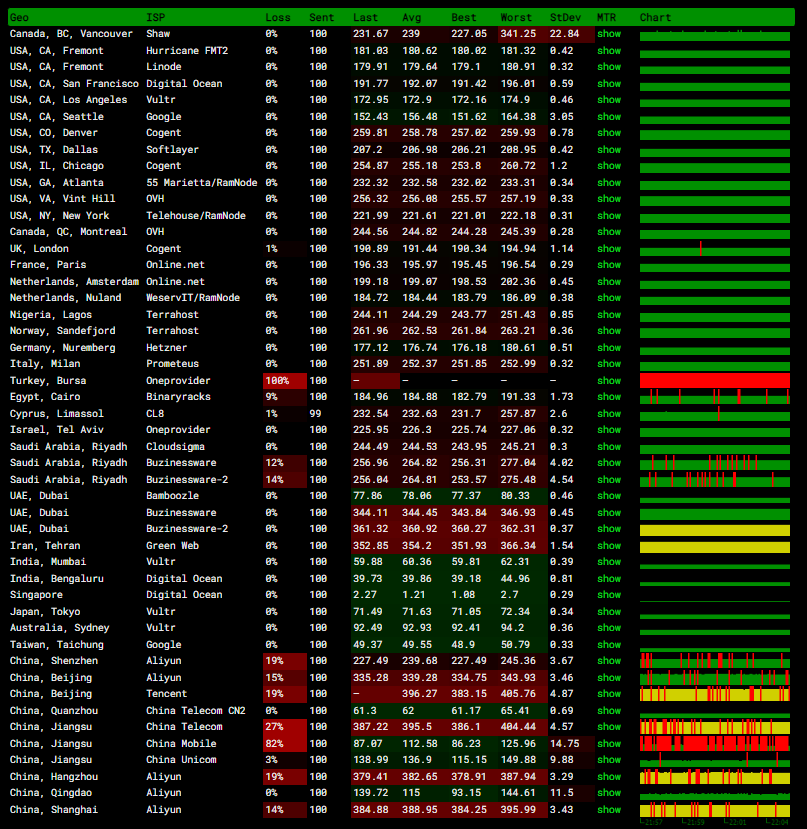This screenshot has width=807, height=829.
Task: Select 'Germany, Nuremberg' geo cell
Action: click(62, 347)
